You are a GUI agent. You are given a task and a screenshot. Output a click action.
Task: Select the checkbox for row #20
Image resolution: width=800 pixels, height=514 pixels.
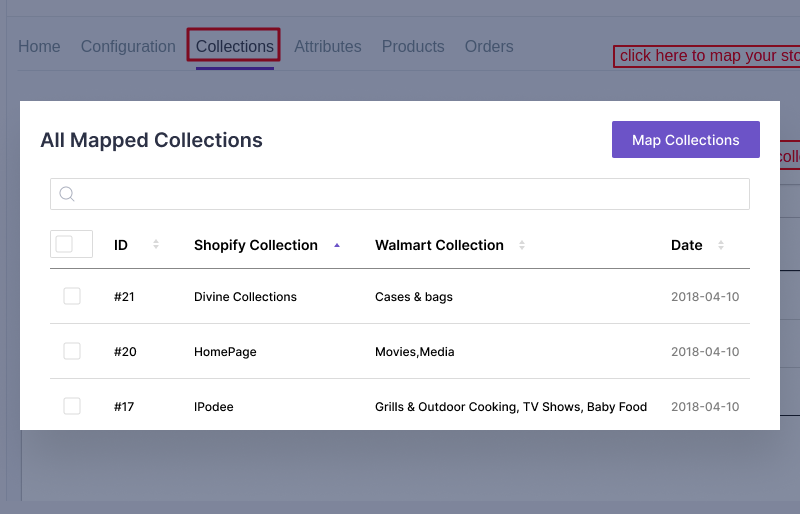[72, 351]
